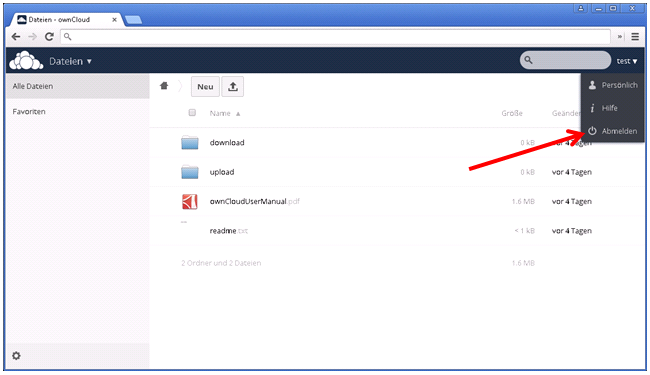Click the browser address bar
650x375 pixels.
point(335,36)
